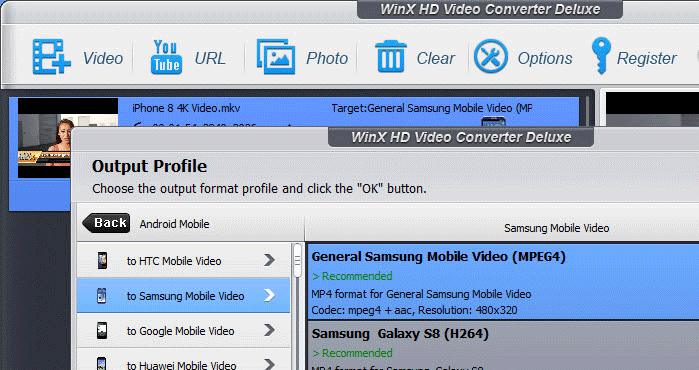
Task: Open the Register toolbar label
Action: [646, 58]
